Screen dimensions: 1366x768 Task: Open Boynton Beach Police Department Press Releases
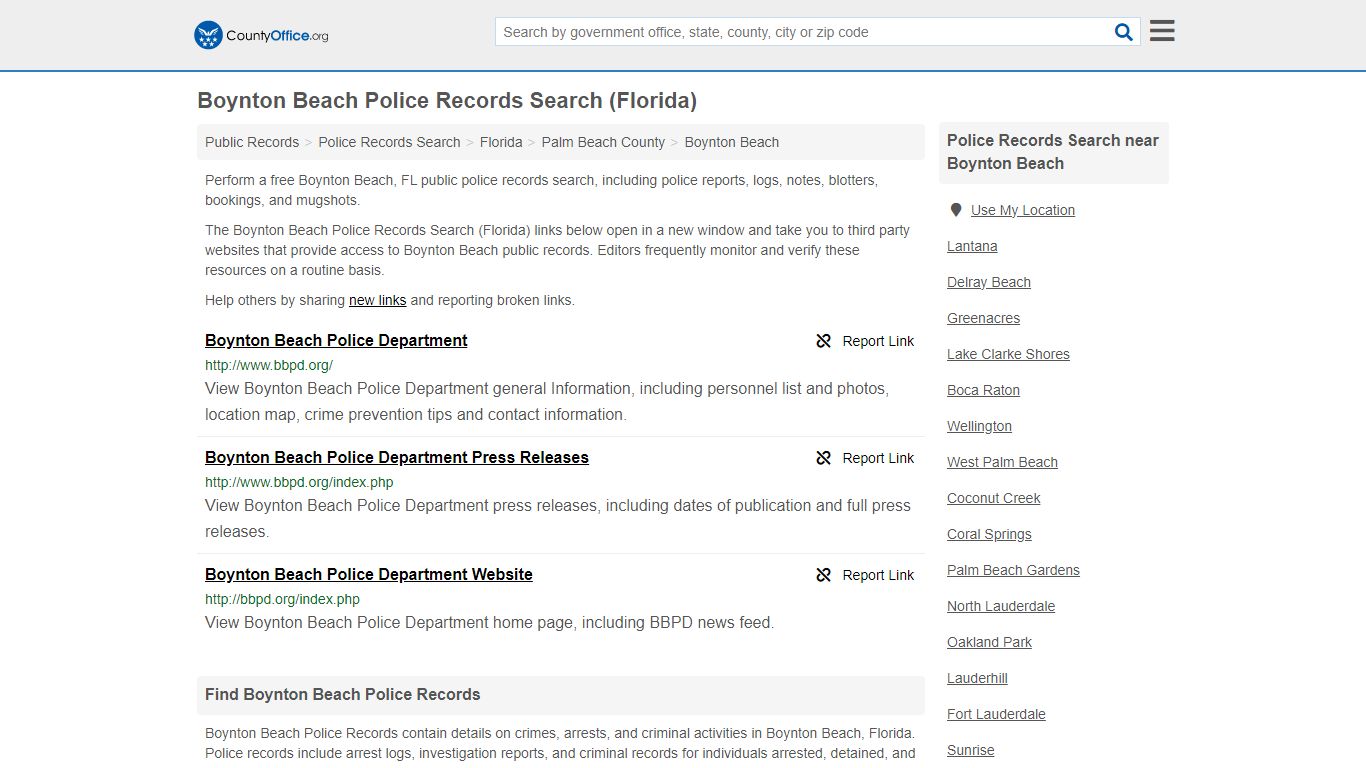pyautogui.click(x=397, y=457)
